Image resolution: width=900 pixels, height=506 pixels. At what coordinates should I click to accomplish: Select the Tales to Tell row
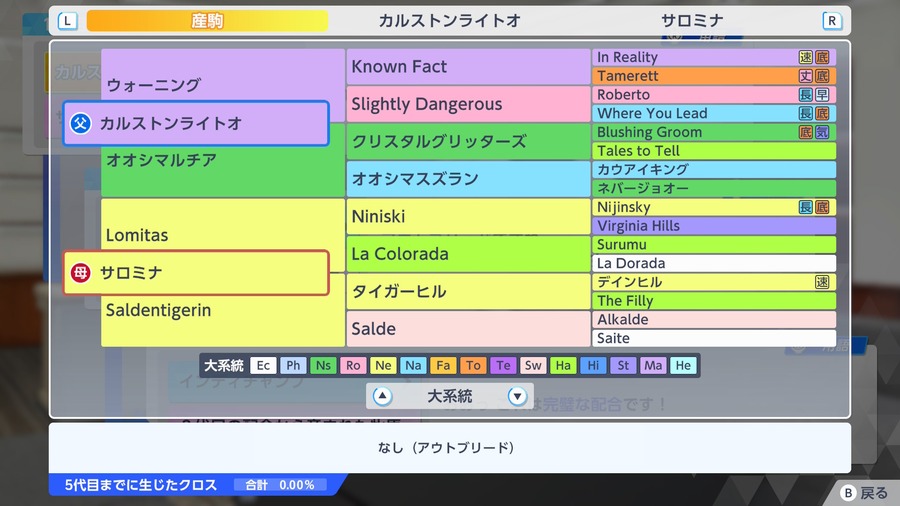pyautogui.click(x=714, y=151)
